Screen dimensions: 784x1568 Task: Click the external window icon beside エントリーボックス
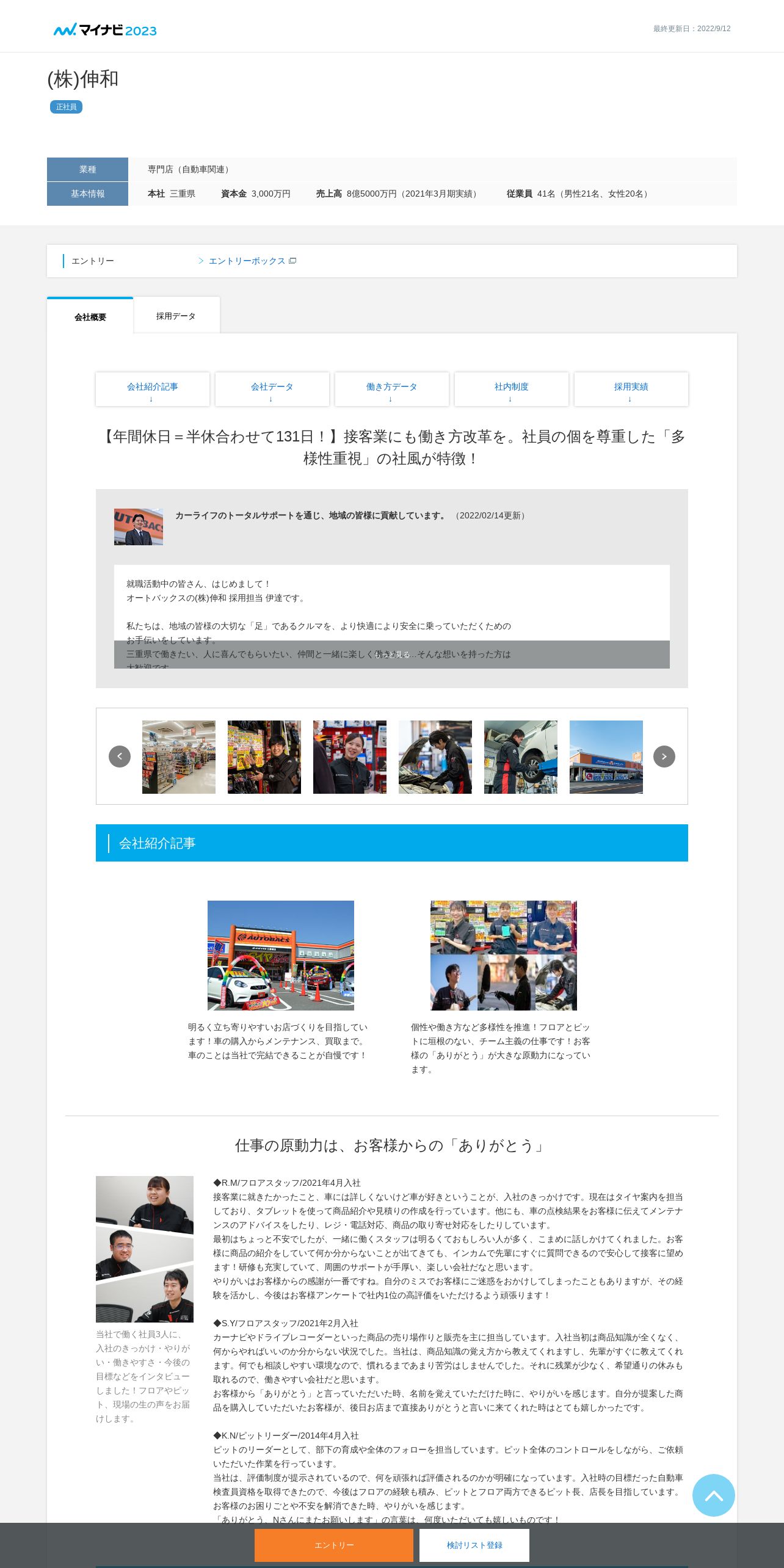[x=292, y=261]
